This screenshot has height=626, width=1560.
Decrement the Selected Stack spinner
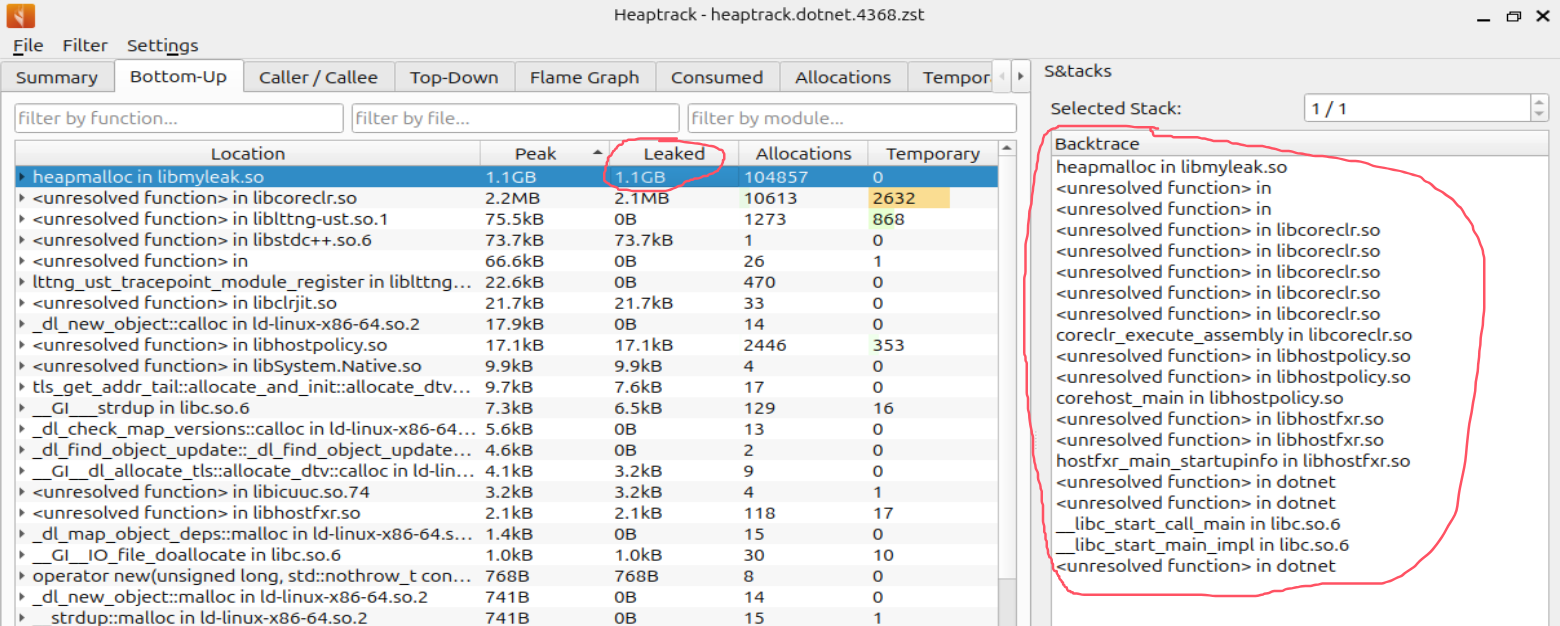pos(1539,114)
